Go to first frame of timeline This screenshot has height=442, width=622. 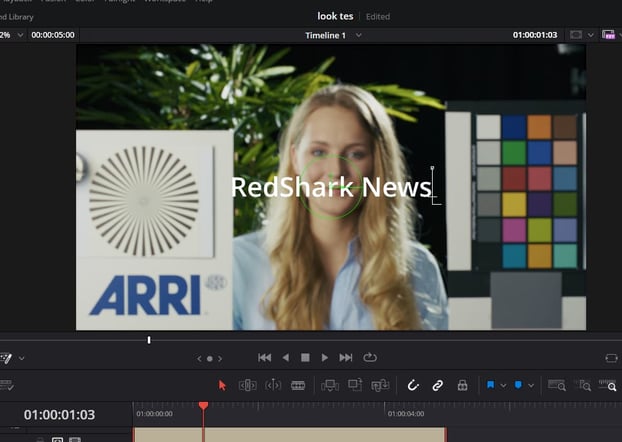click(x=265, y=358)
